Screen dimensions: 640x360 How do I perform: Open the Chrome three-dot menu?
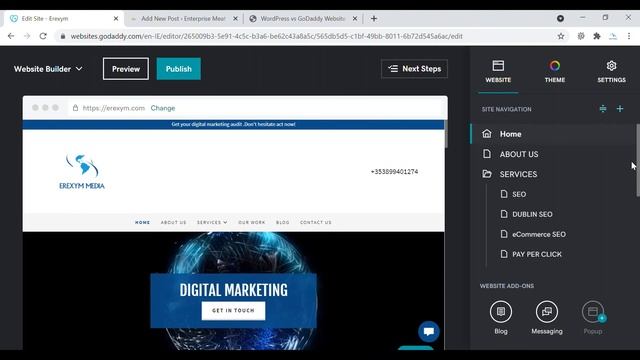(629, 36)
